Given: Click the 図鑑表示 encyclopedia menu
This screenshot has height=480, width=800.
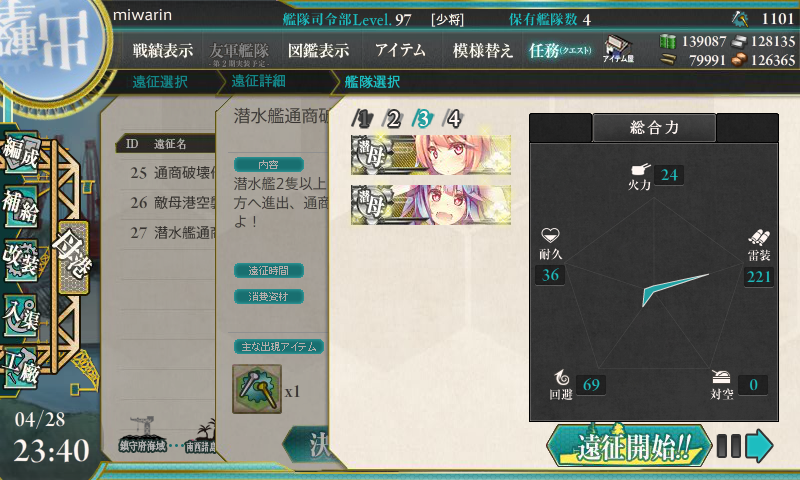Looking at the screenshot, I should coord(318,50).
